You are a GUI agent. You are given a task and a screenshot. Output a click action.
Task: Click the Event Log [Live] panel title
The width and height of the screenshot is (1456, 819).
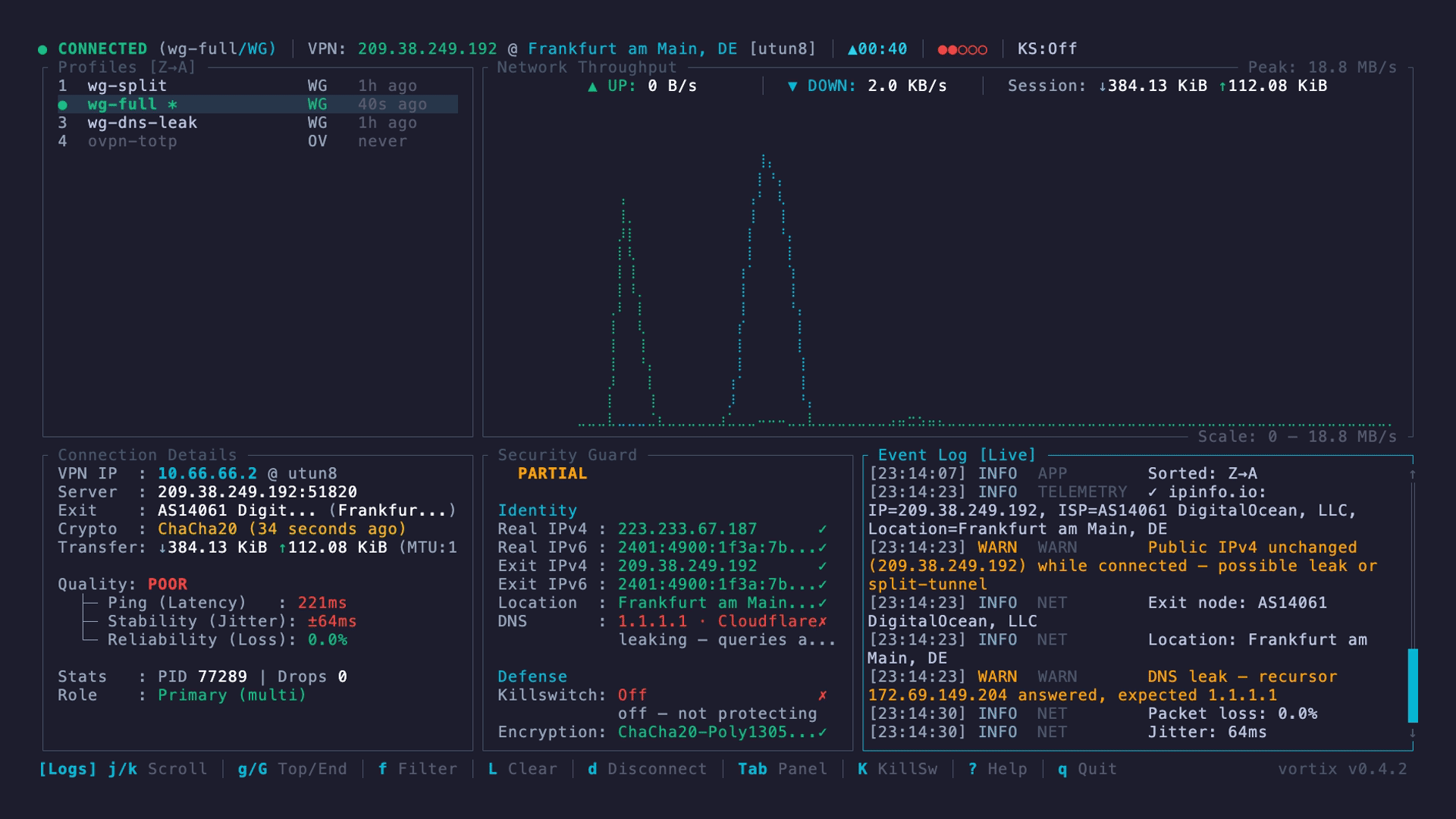tap(957, 455)
